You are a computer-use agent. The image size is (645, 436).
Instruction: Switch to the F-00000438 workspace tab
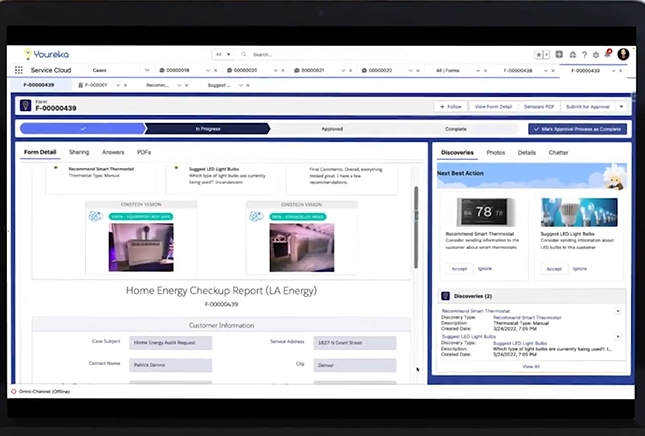(x=518, y=70)
